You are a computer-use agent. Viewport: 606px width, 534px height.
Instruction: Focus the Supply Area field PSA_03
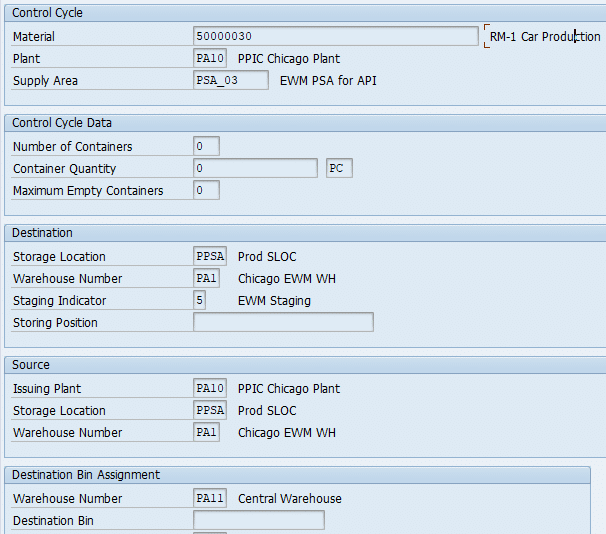(x=230, y=81)
